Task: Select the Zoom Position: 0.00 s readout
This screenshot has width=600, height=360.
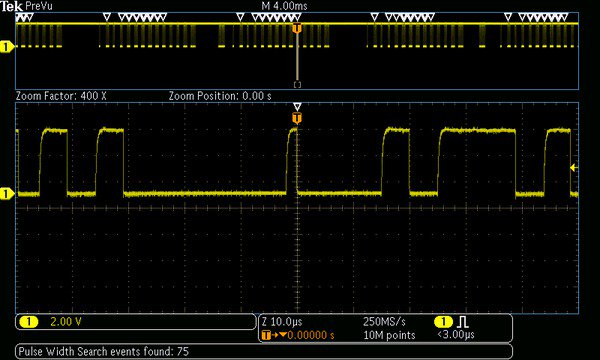Action: coord(220,96)
